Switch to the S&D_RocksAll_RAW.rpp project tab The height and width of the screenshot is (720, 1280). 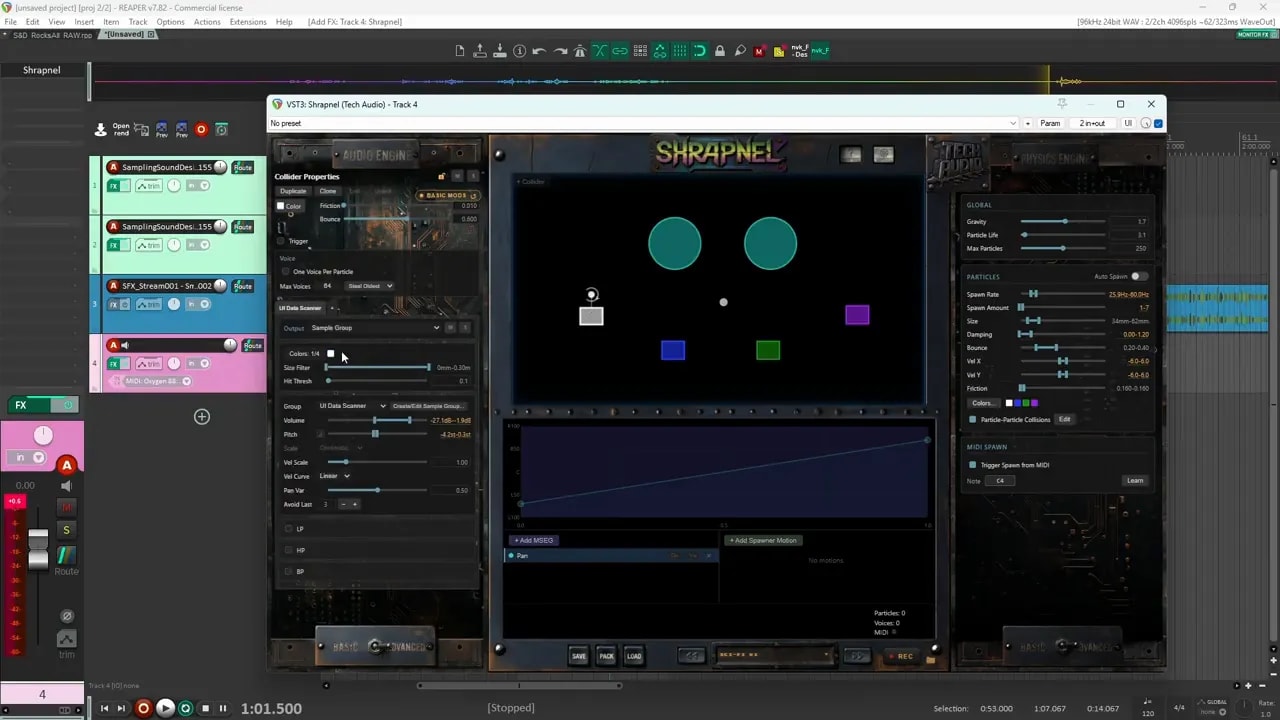coord(50,35)
